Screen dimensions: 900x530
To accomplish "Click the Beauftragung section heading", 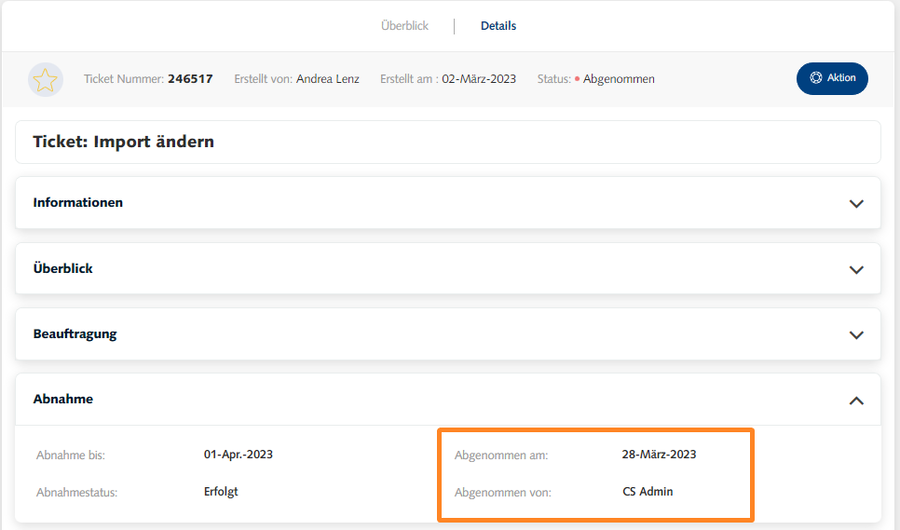I will (75, 334).
